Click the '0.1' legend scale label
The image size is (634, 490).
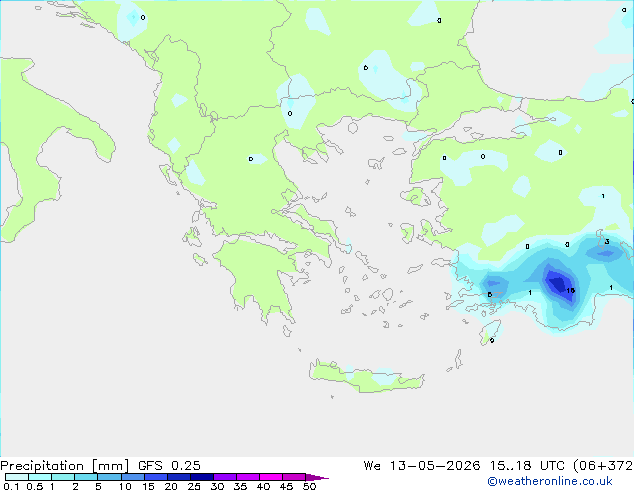tap(11, 486)
